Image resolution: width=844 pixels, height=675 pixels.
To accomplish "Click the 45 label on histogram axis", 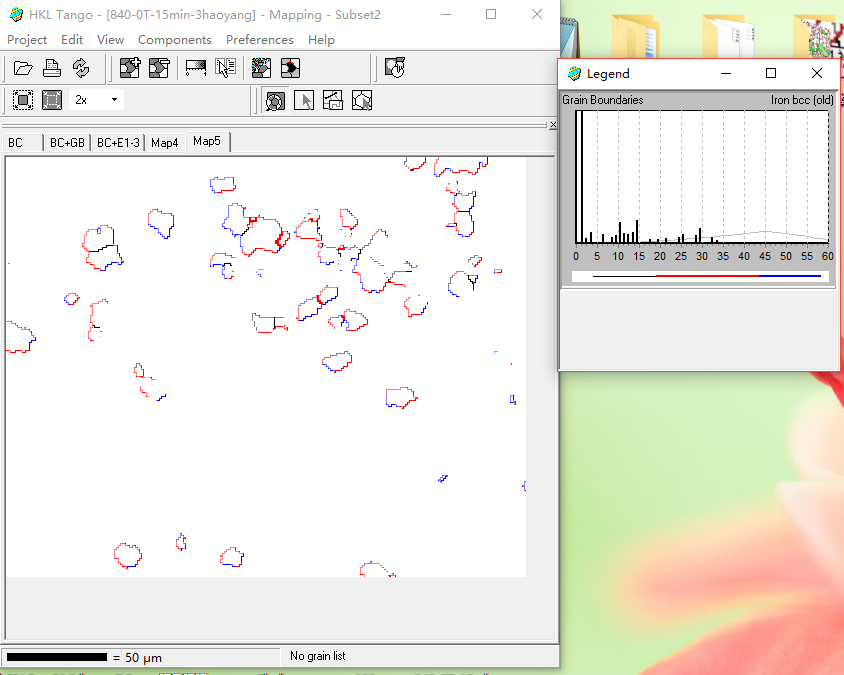I will (765, 256).
